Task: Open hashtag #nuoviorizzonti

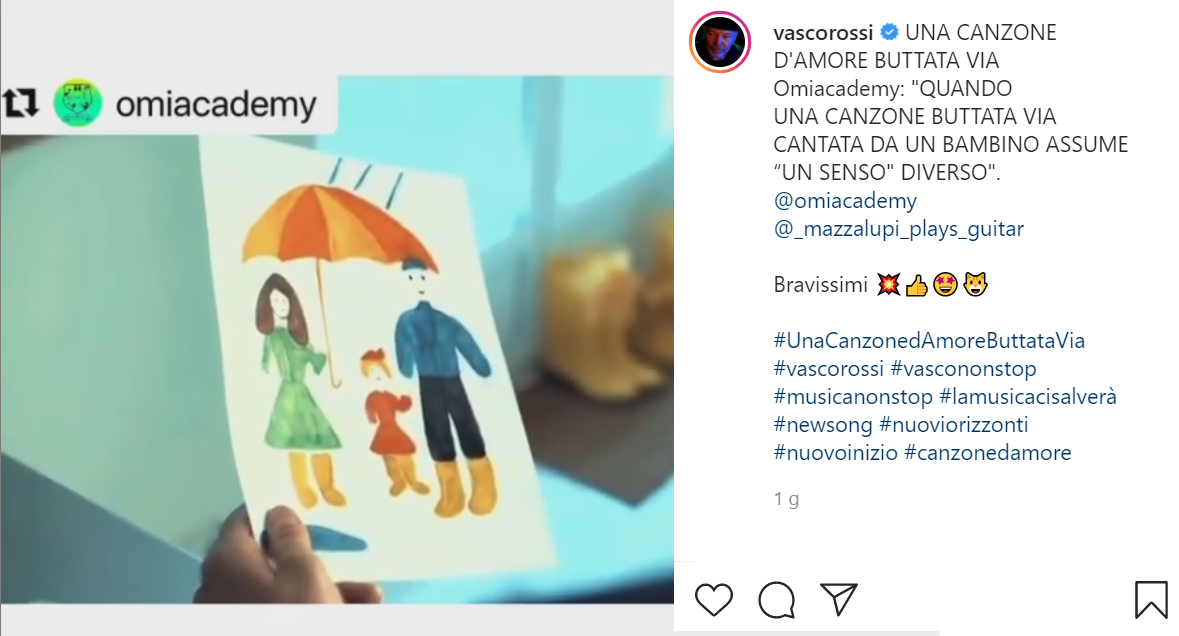Action: point(953,425)
